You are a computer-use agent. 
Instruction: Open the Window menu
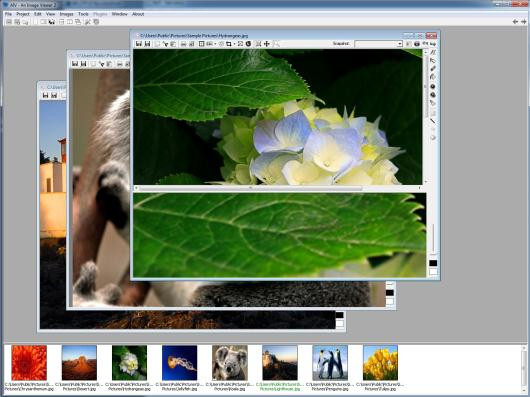[x=119, y=14]
